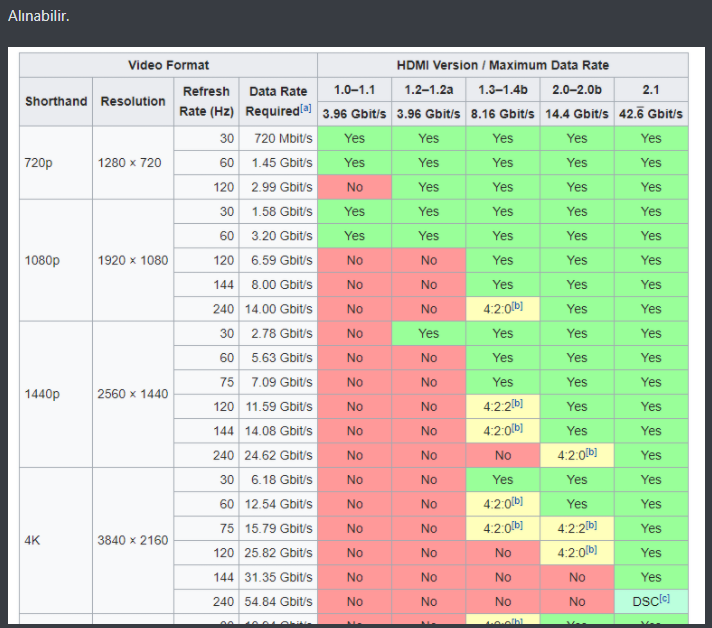Click the 1.3–1.4b version header
This screenshot has height=628, width=712.
(x=503, y=89)
